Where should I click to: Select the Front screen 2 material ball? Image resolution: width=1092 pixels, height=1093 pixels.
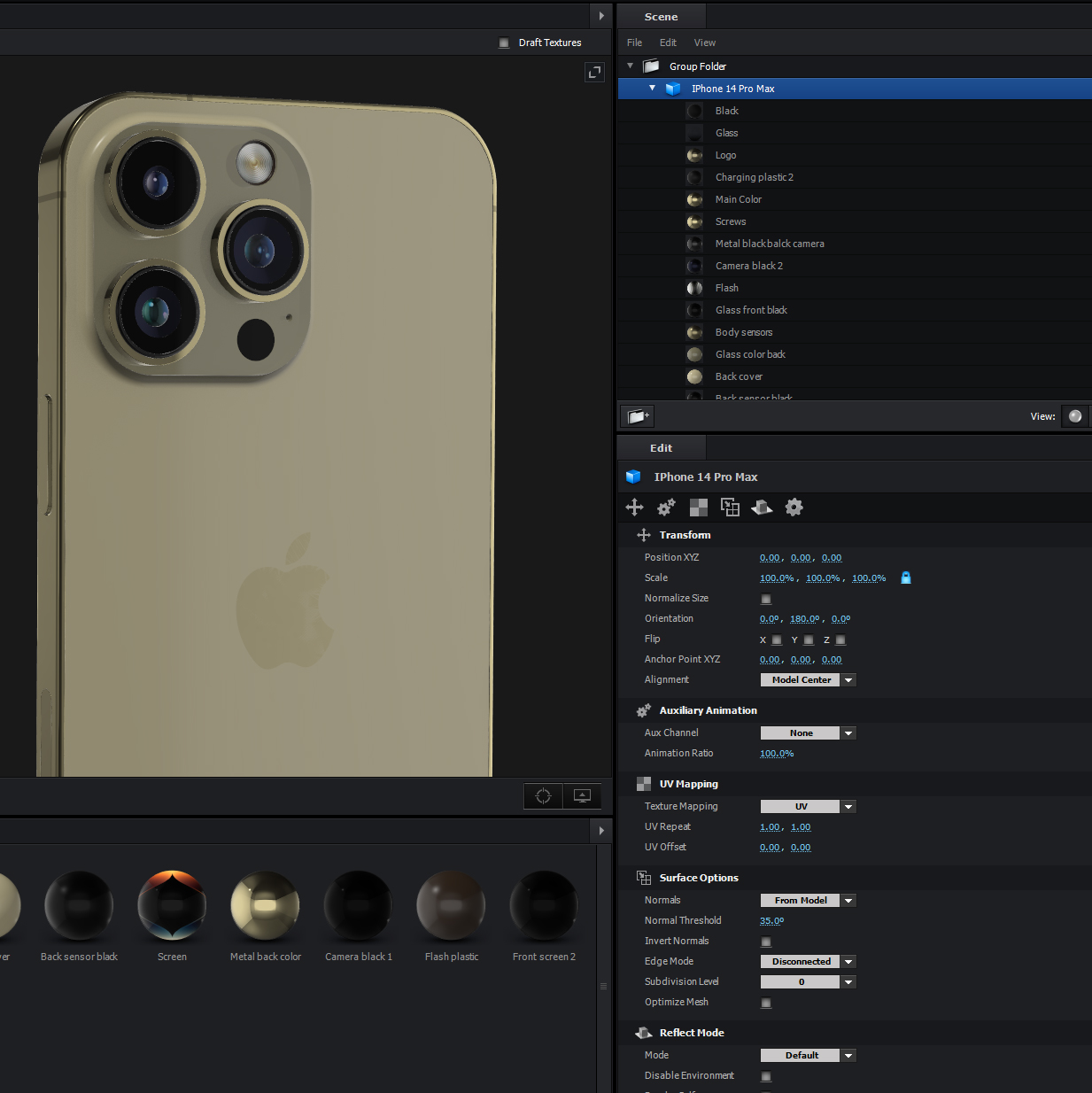coord(544,905)
